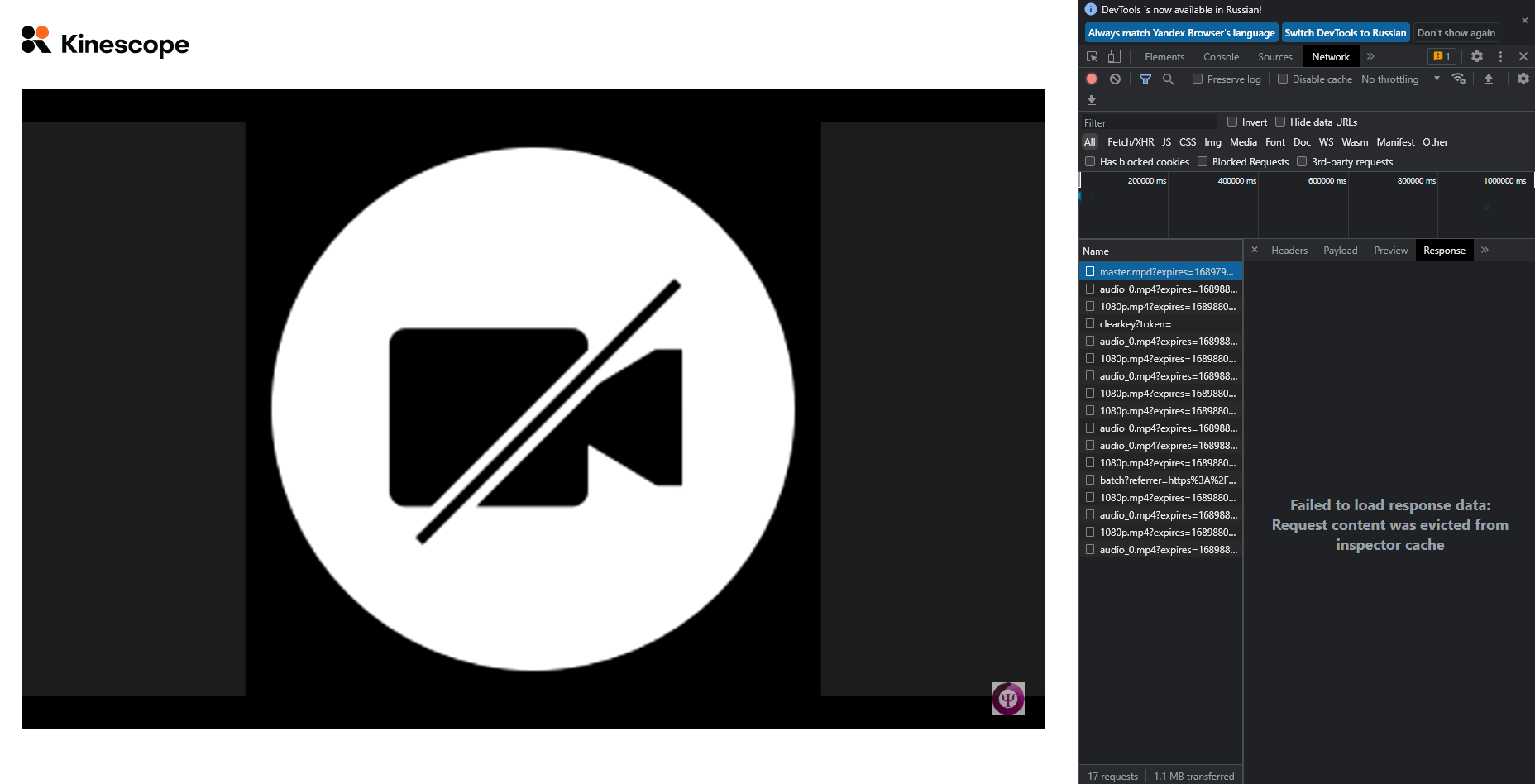Check the Blocked Requests checkbox
The height and width of the screenshot is (784, 1535).
(x=1203, y=161)
